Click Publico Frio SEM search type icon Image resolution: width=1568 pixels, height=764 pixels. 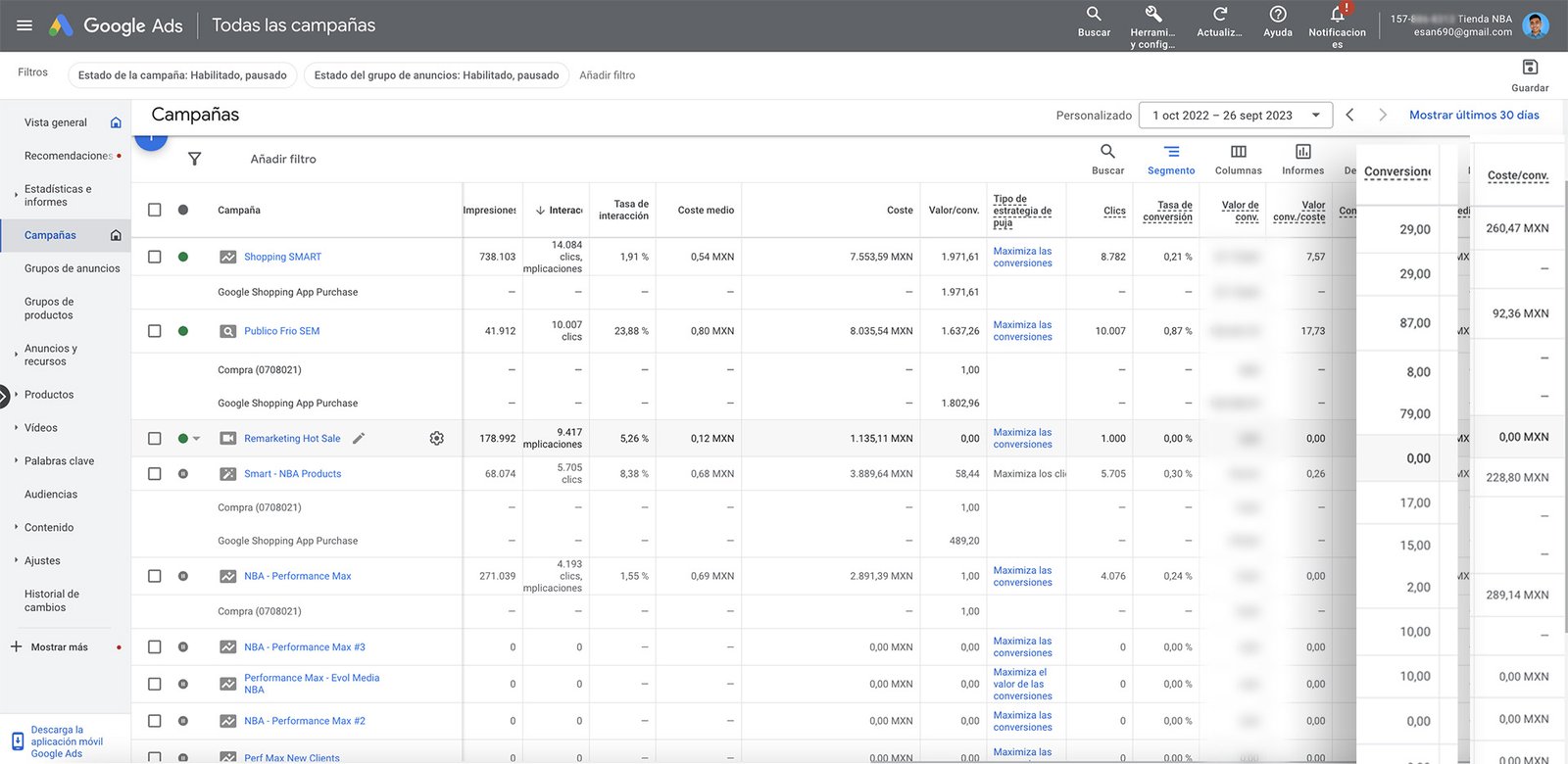[x=227, y=331]
